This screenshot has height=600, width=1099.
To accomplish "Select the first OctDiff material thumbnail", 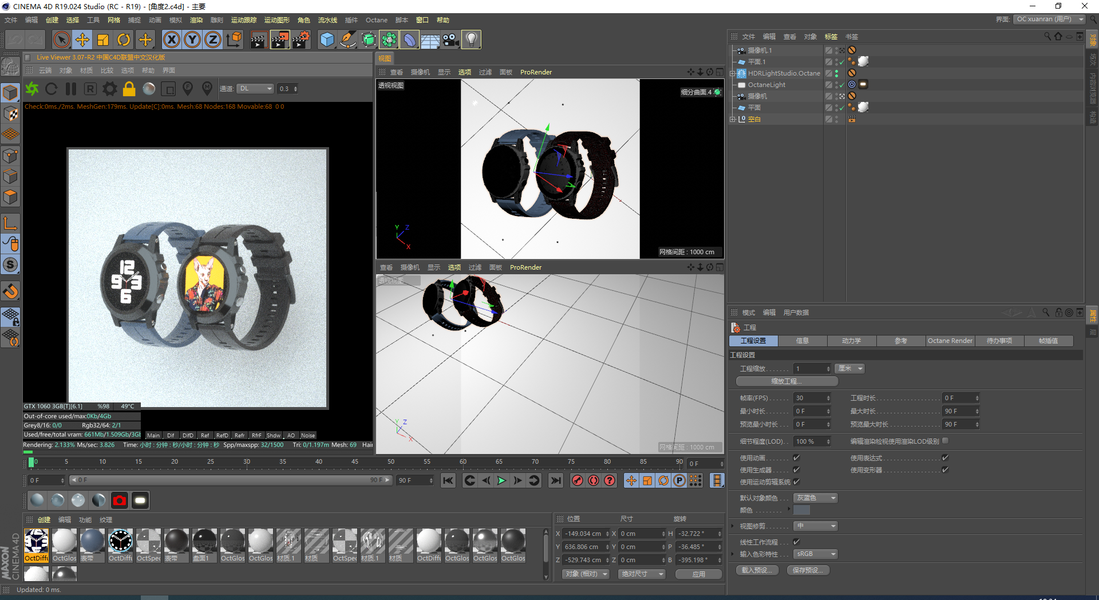I will tap(36, 545).
